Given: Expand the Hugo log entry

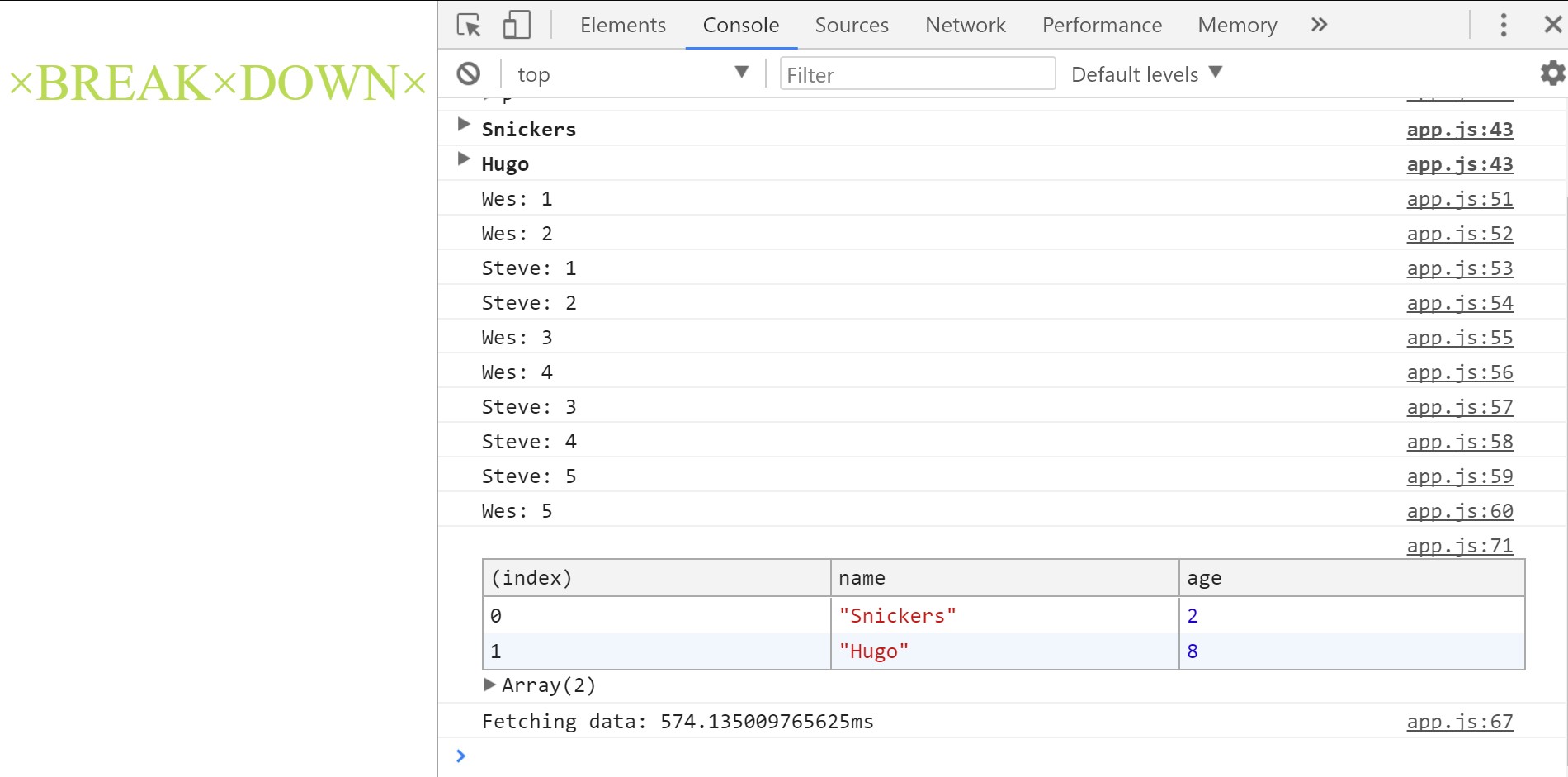Looking at the screenshot, I should coord(464,159).
